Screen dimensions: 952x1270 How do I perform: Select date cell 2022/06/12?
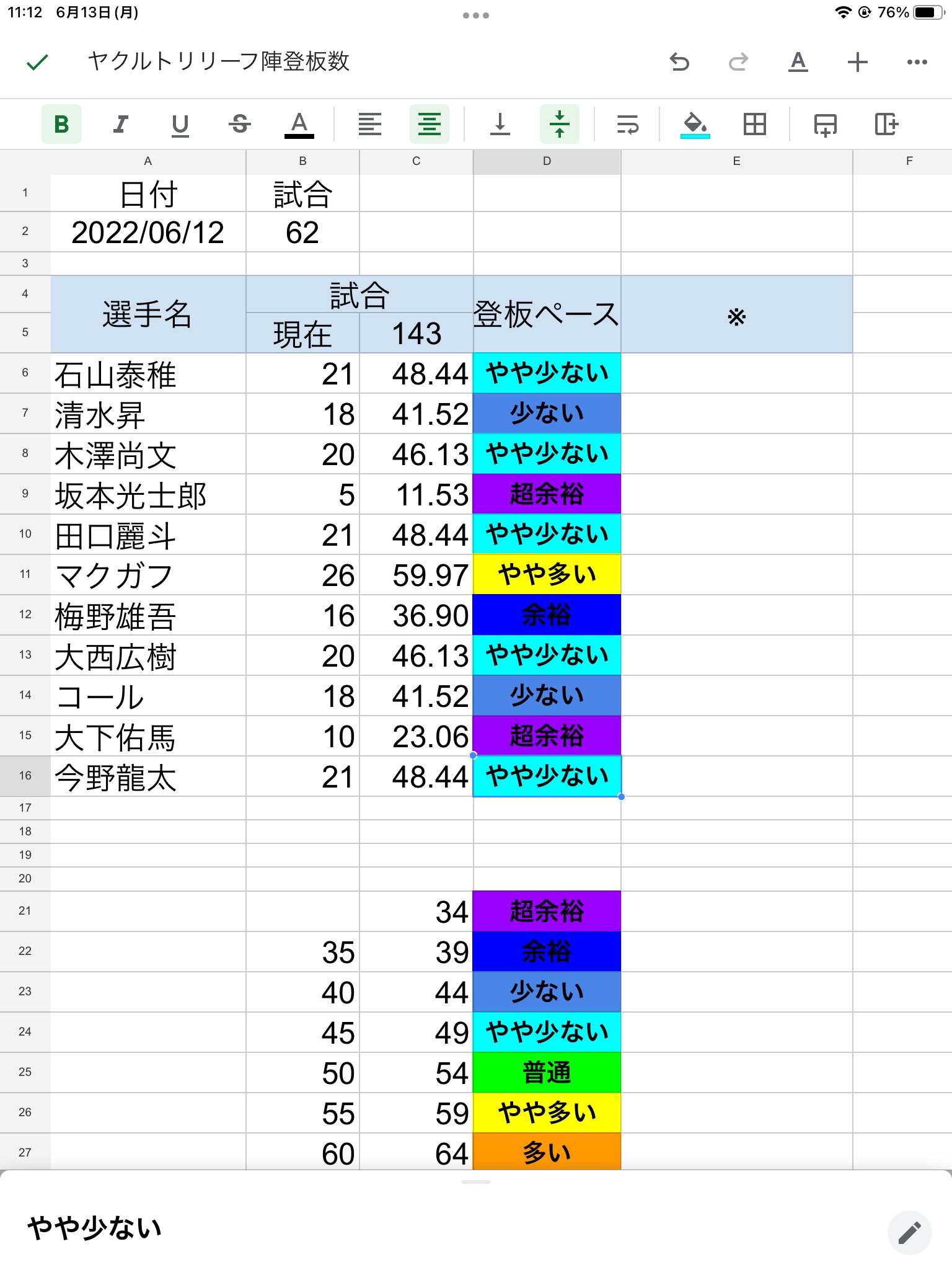click(148, 232)
